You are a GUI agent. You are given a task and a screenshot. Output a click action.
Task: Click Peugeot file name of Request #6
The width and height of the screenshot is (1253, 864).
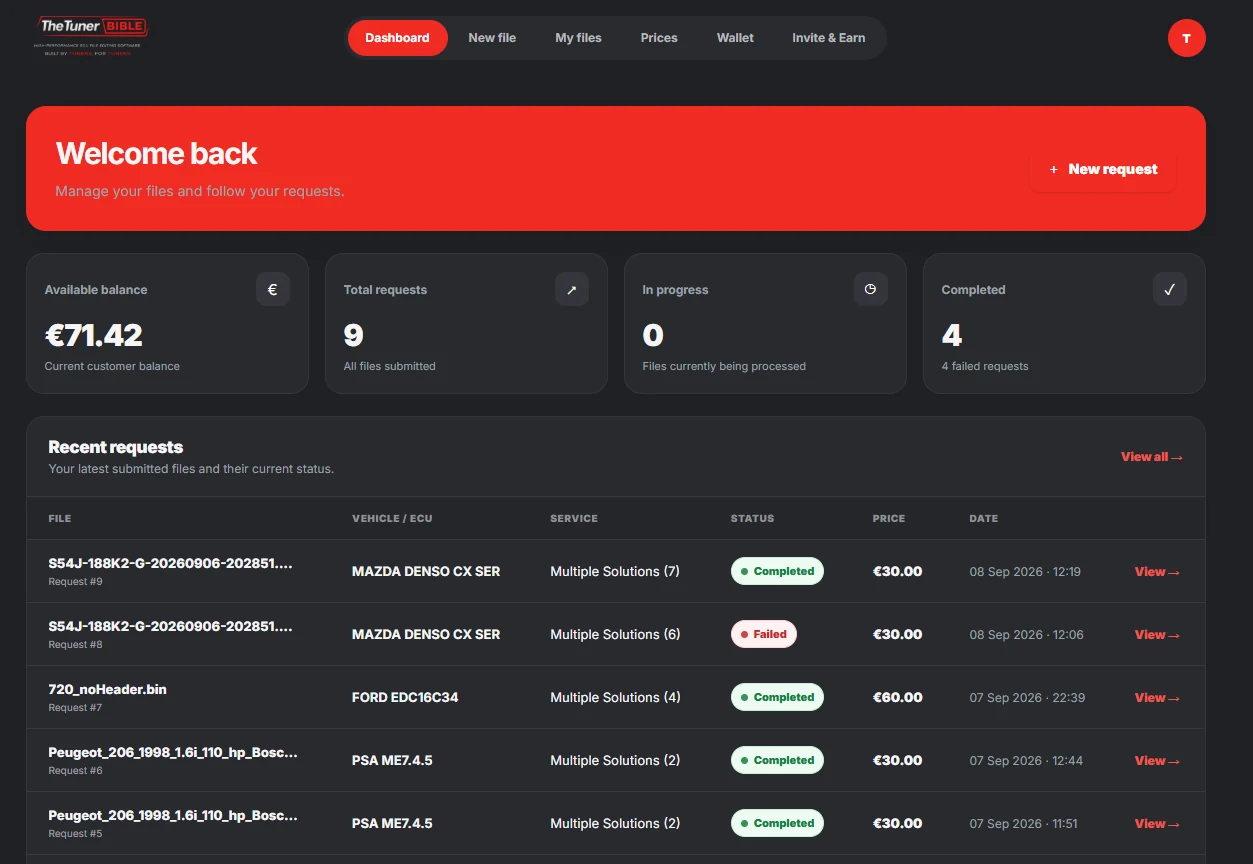173,753
